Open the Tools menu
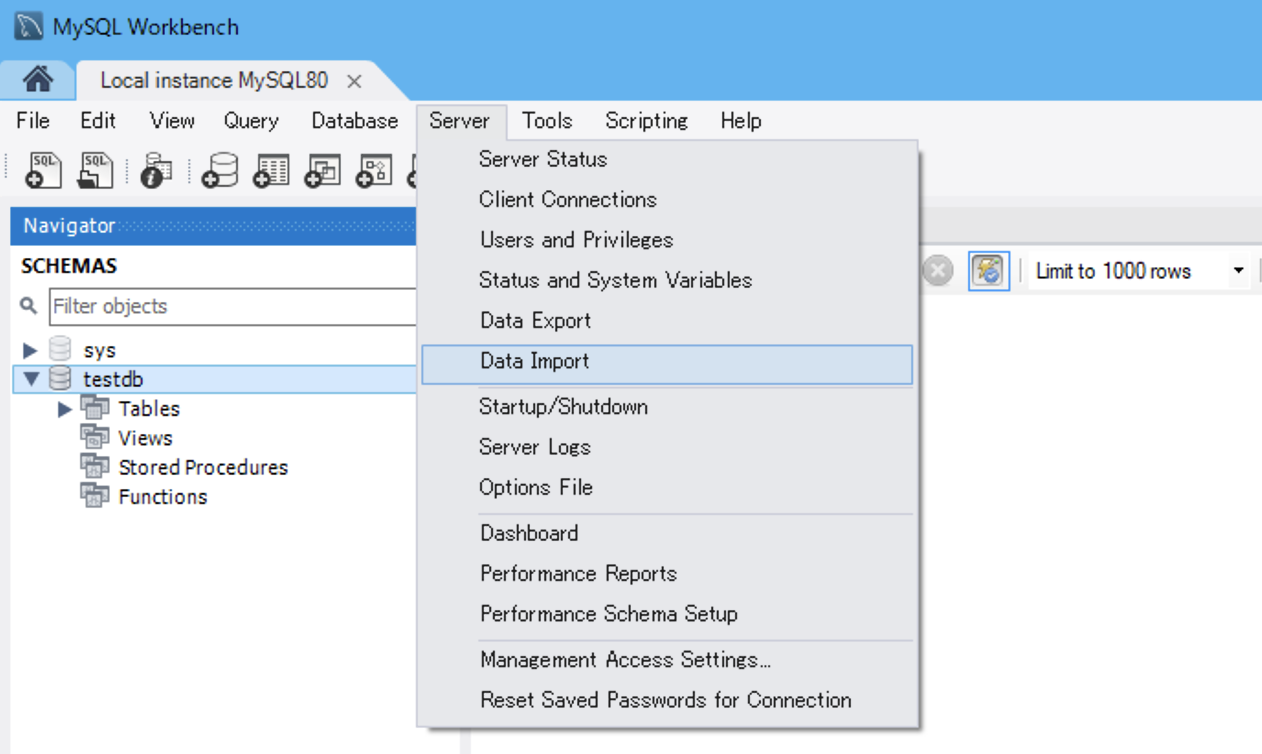The height and width of the screenshot is (754, 1262). point(547,121)
